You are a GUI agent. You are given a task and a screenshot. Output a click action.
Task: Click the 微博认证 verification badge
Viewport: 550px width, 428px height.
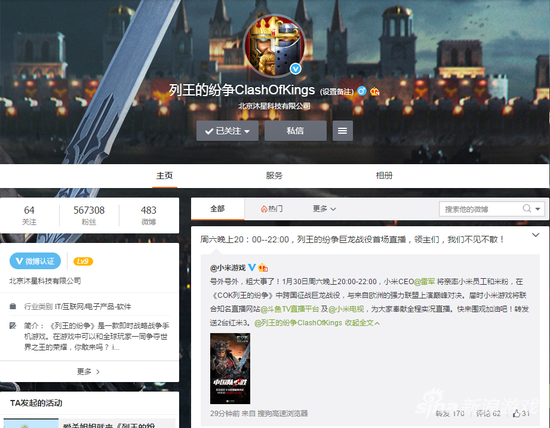tap(35, 261)
